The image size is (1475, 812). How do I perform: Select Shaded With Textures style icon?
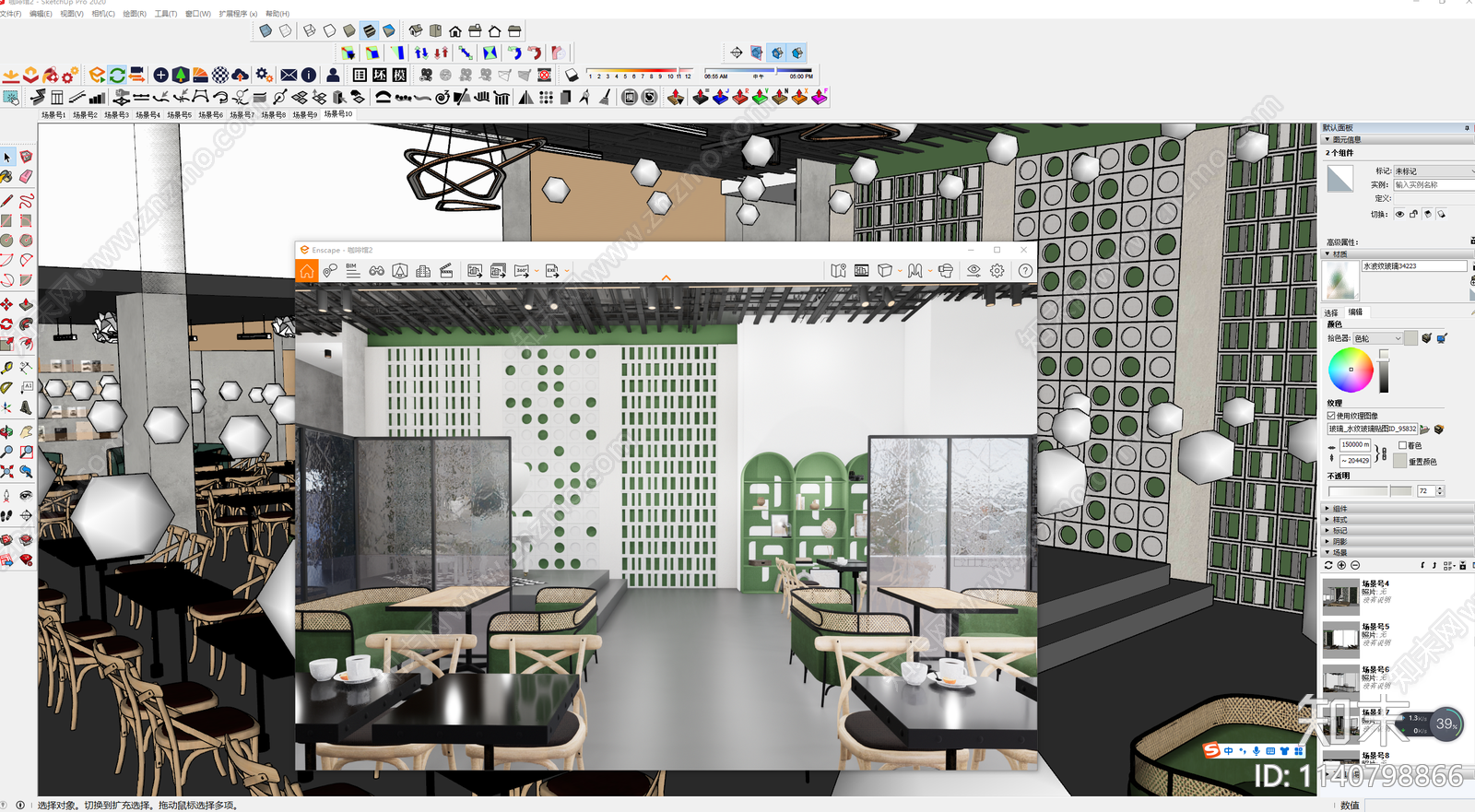tap(369, 30)
